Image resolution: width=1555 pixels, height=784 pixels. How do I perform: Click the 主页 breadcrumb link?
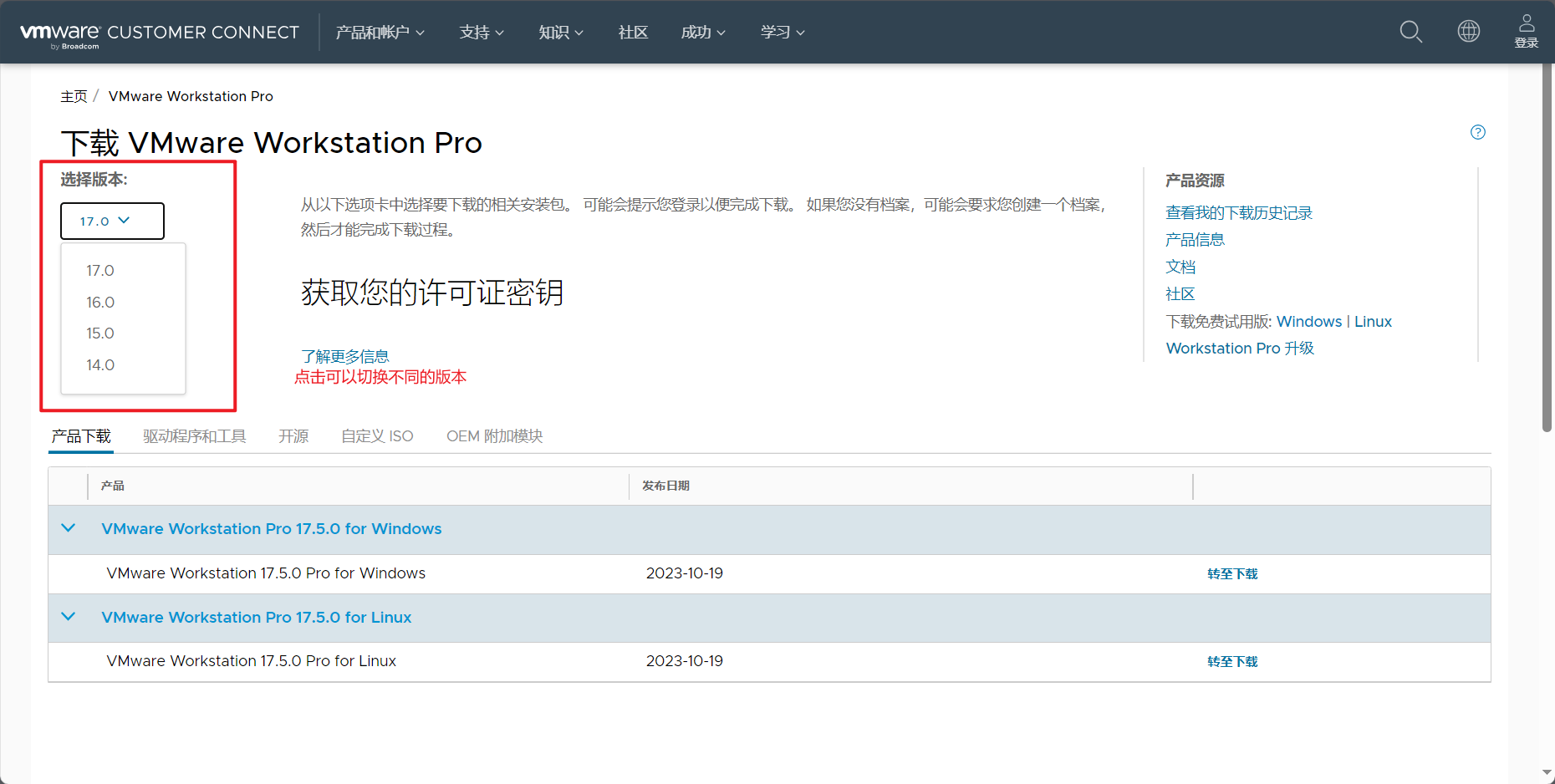(74, 96)
